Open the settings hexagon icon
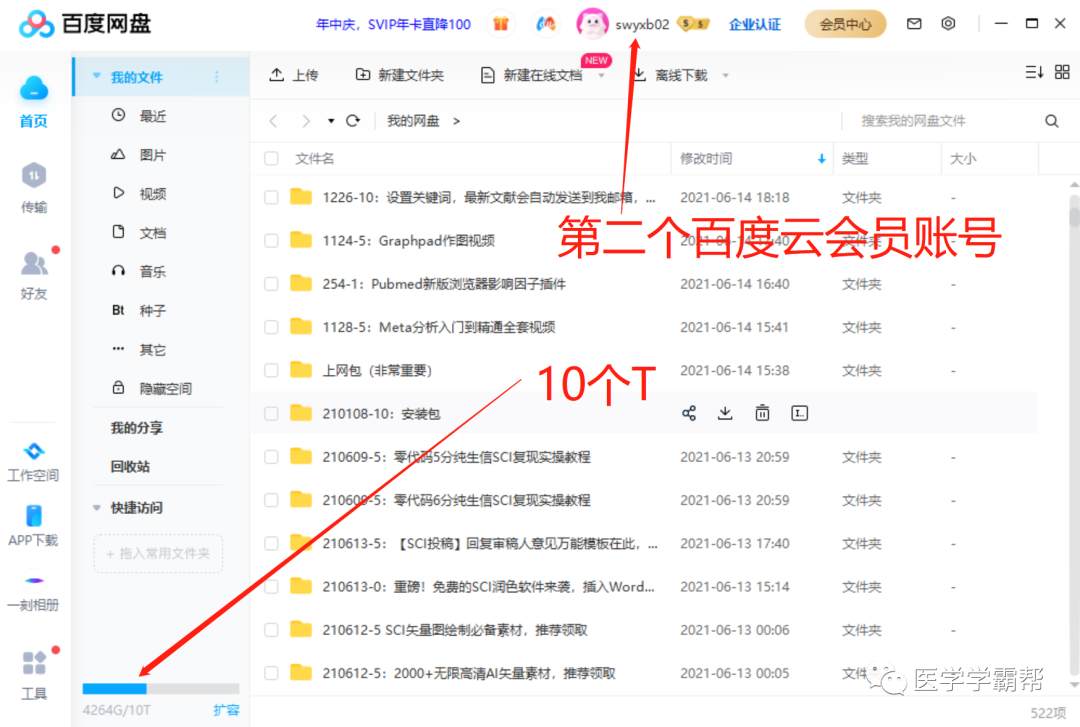This screenshot has width=1080, height=727. [x=948, y=23]
